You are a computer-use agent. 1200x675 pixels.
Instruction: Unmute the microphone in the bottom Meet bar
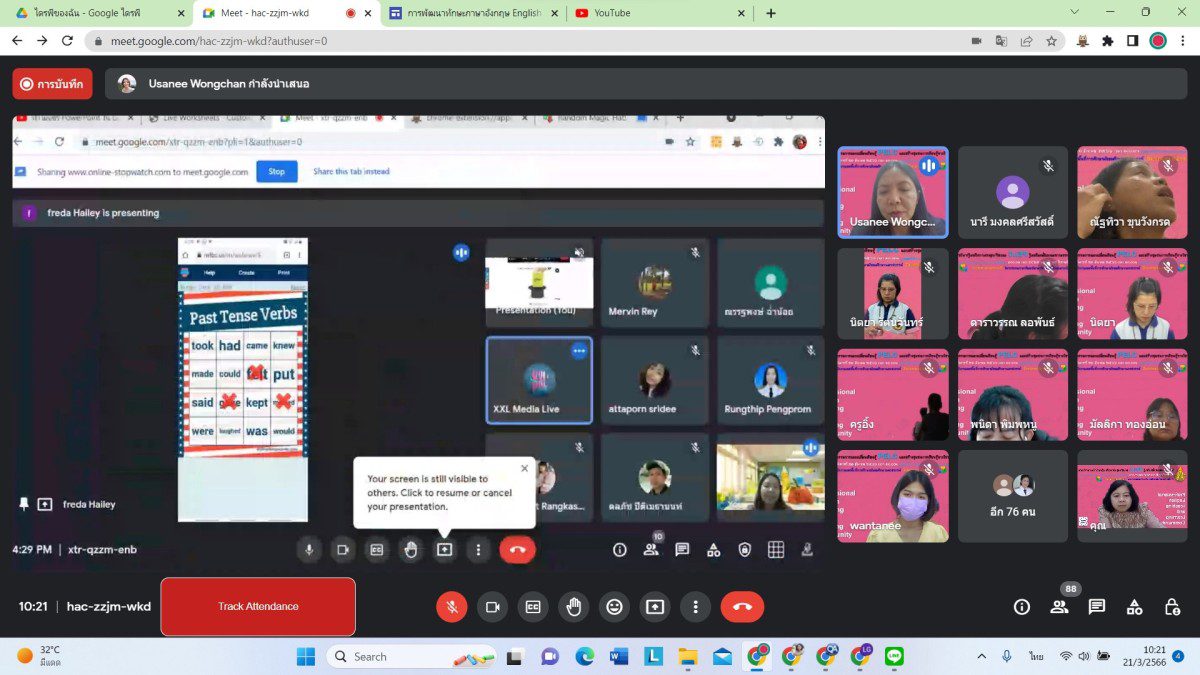pos(452,606)
